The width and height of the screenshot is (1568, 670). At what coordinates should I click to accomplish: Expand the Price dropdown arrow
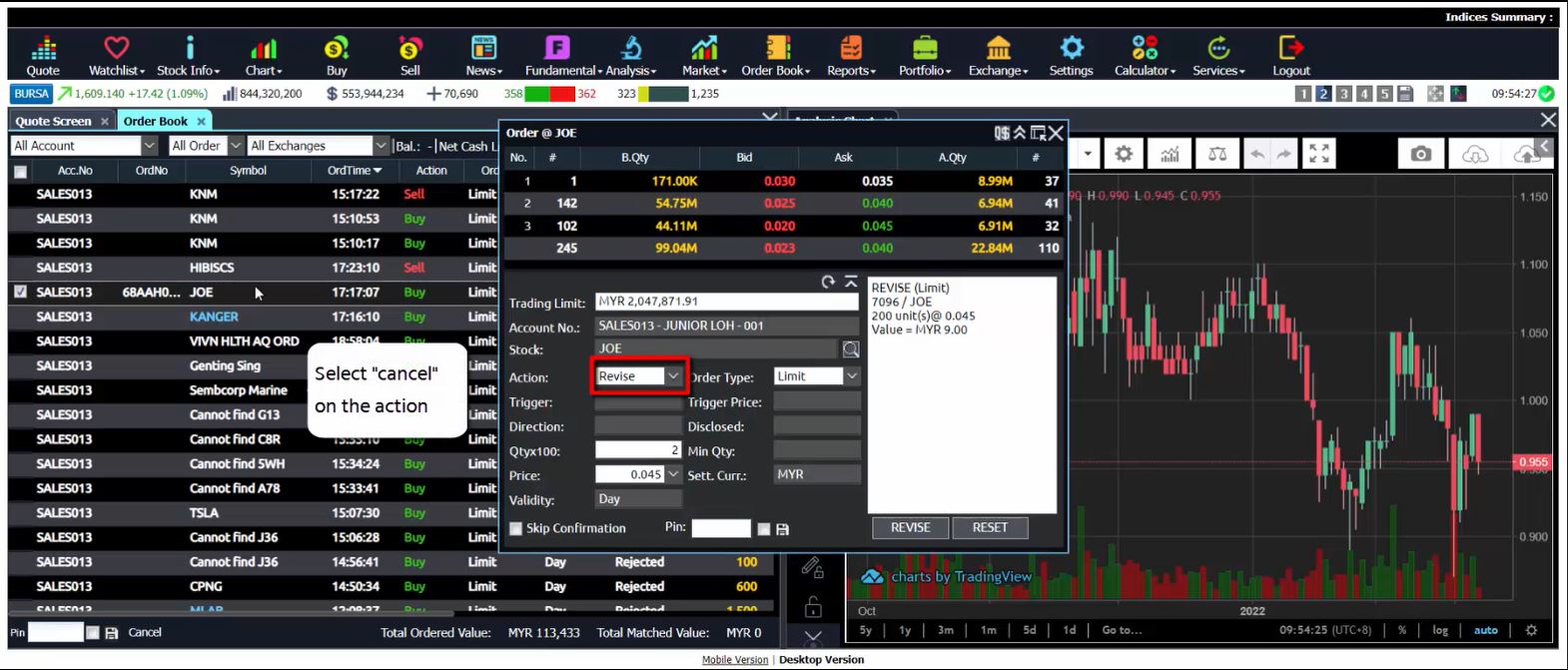673,474
